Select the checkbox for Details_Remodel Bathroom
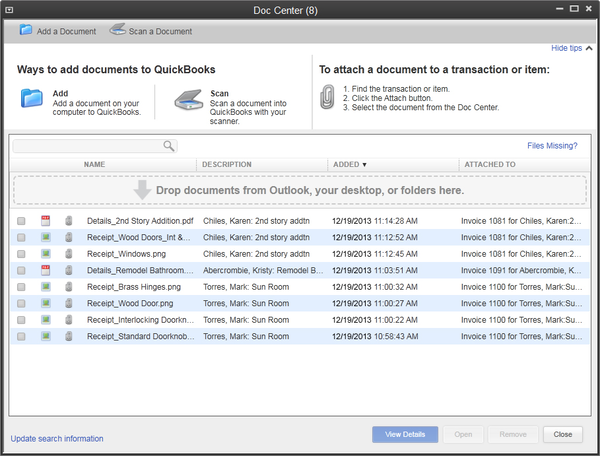The width and height of the screenshot is (600, 456). pyautogui.click(x=21, y=270)
